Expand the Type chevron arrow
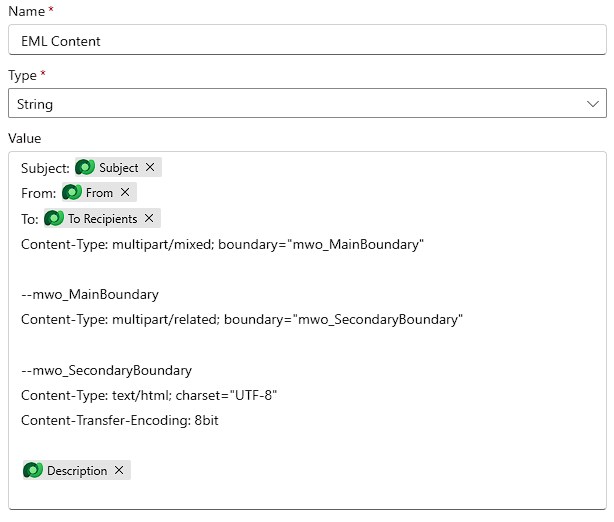 pos(592,104)
